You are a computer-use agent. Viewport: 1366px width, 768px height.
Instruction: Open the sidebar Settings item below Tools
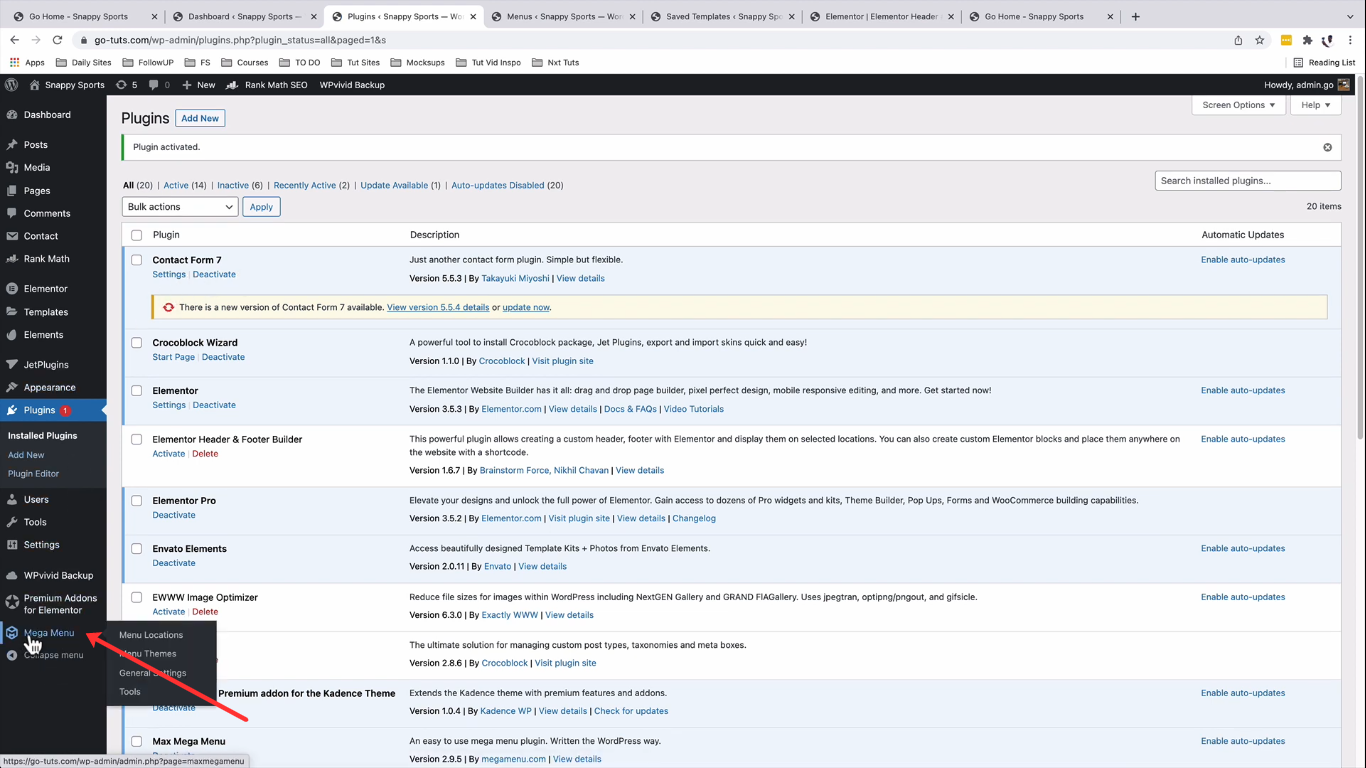41,545
